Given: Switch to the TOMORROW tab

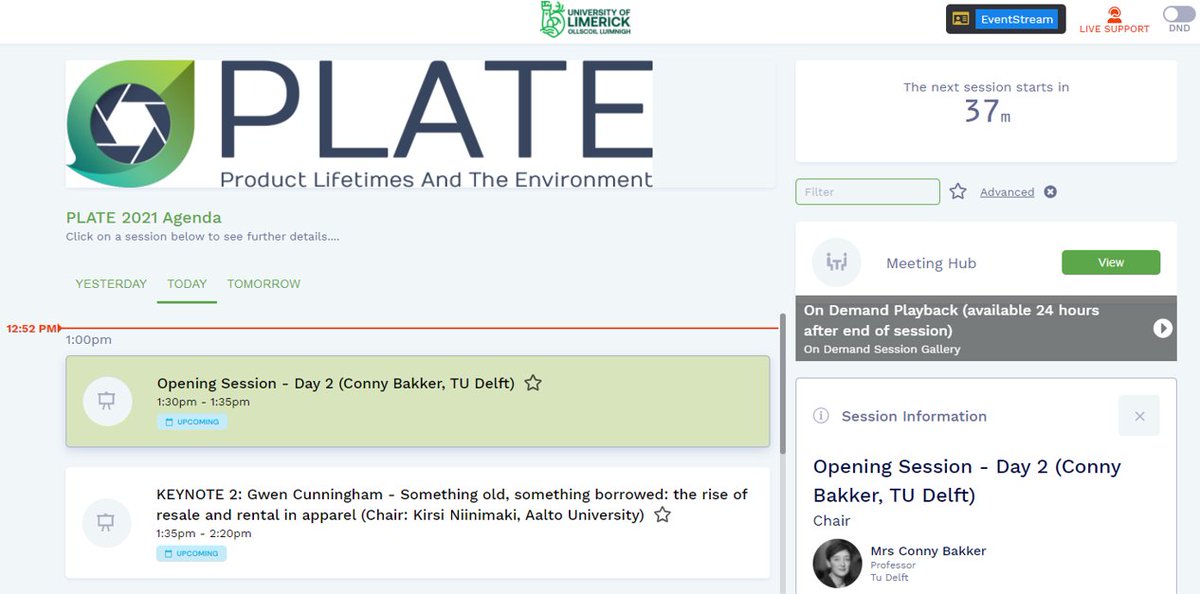Looking at the screenshot, I should [x=264, y=284].
